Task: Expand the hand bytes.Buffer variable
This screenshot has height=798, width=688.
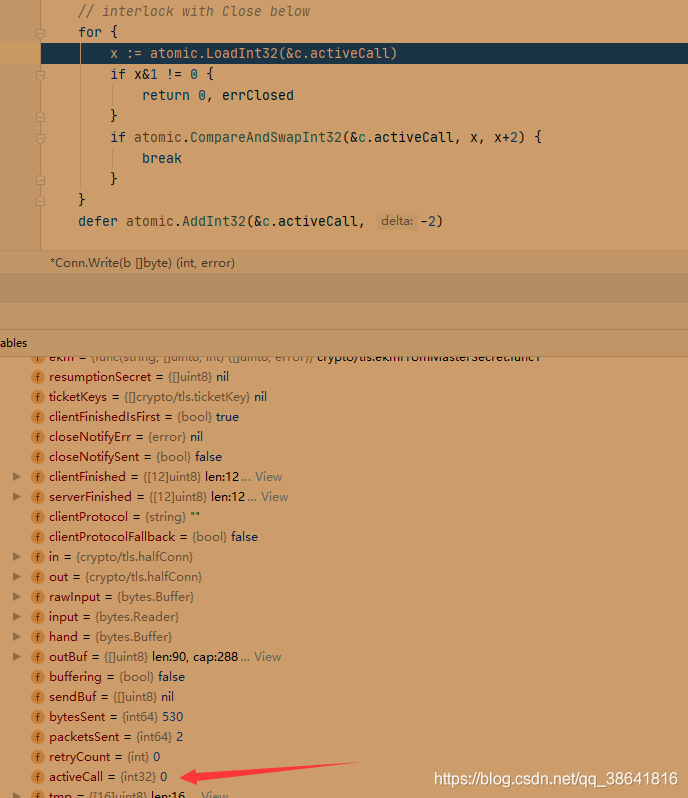Action: [17, 636]
